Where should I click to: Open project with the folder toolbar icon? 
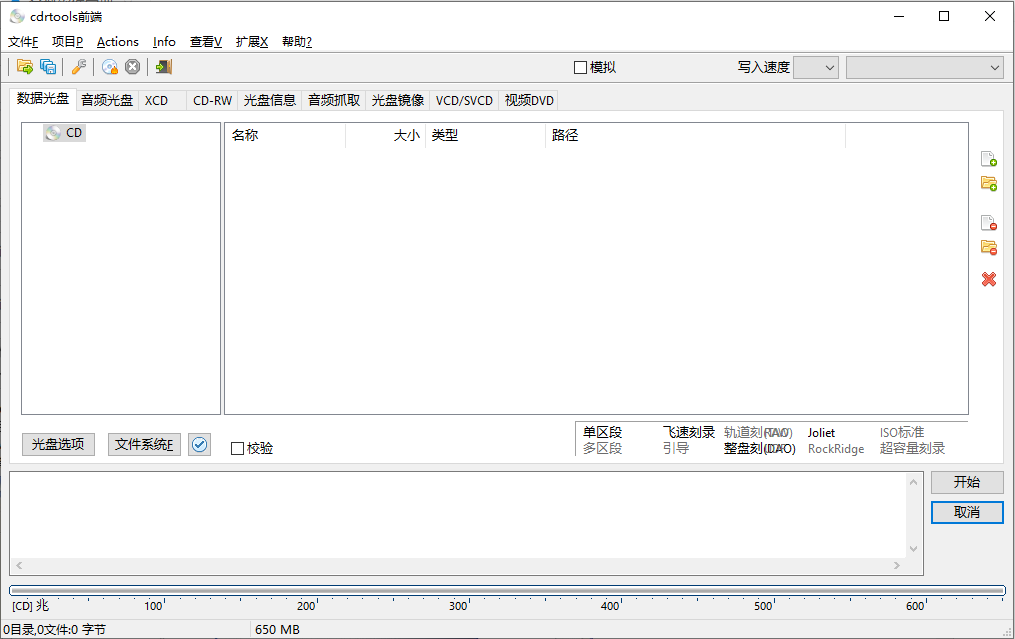point(25,66)
